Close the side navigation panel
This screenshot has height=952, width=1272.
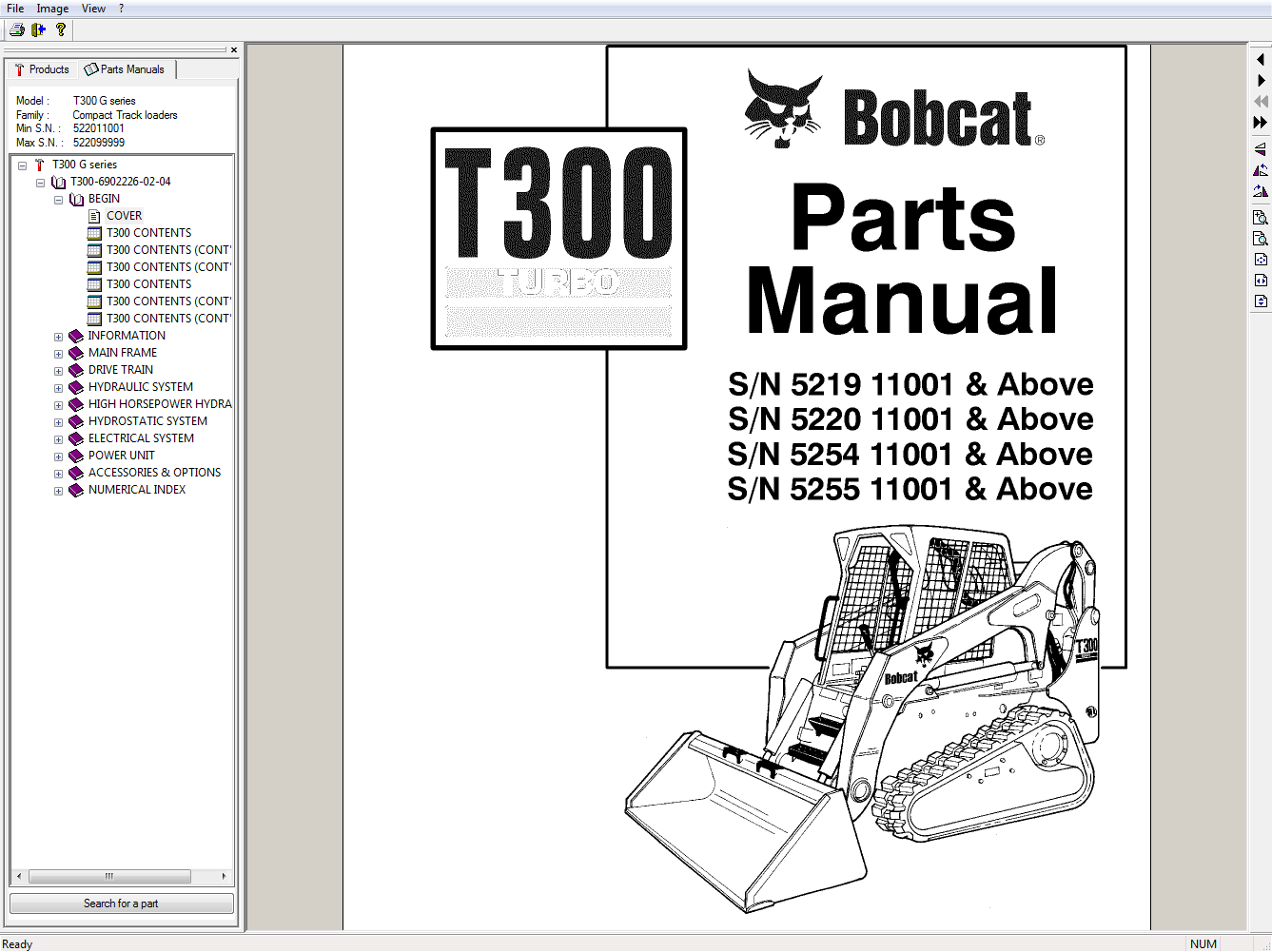[x=234, y=49]
